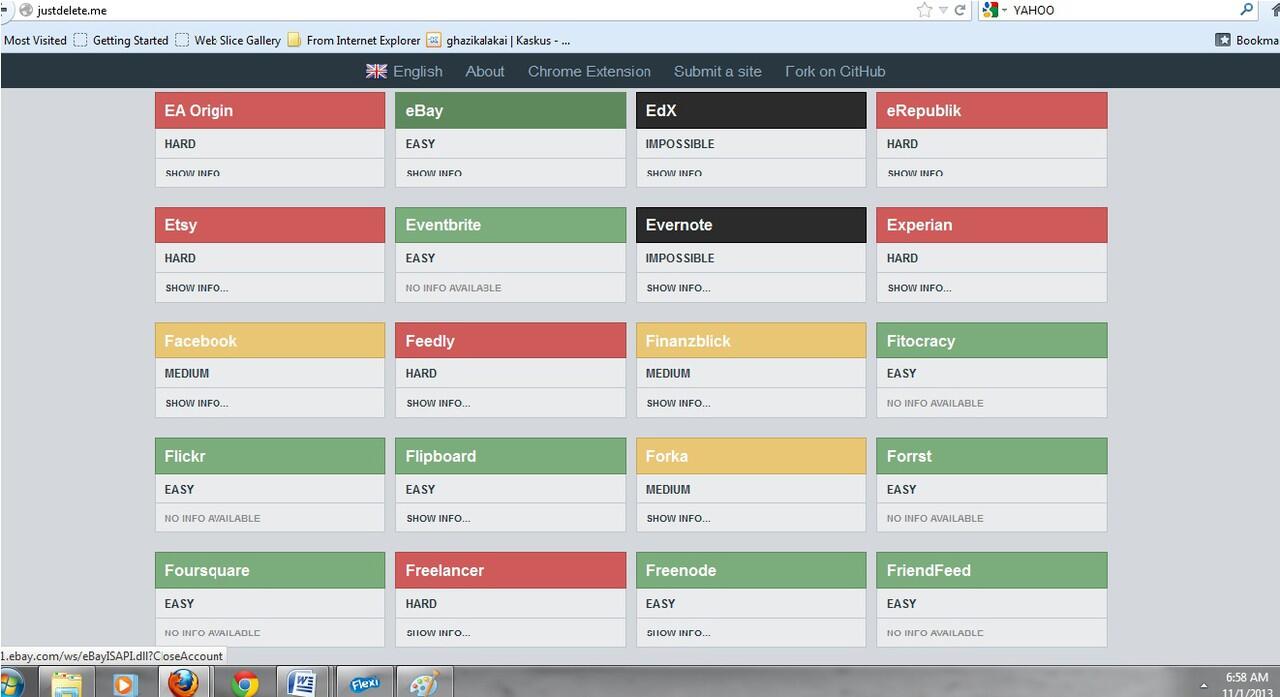Screen dimensions: 1280x697
Task: Open the Bookmarks menu star button
Action: tap(1246, 40)
